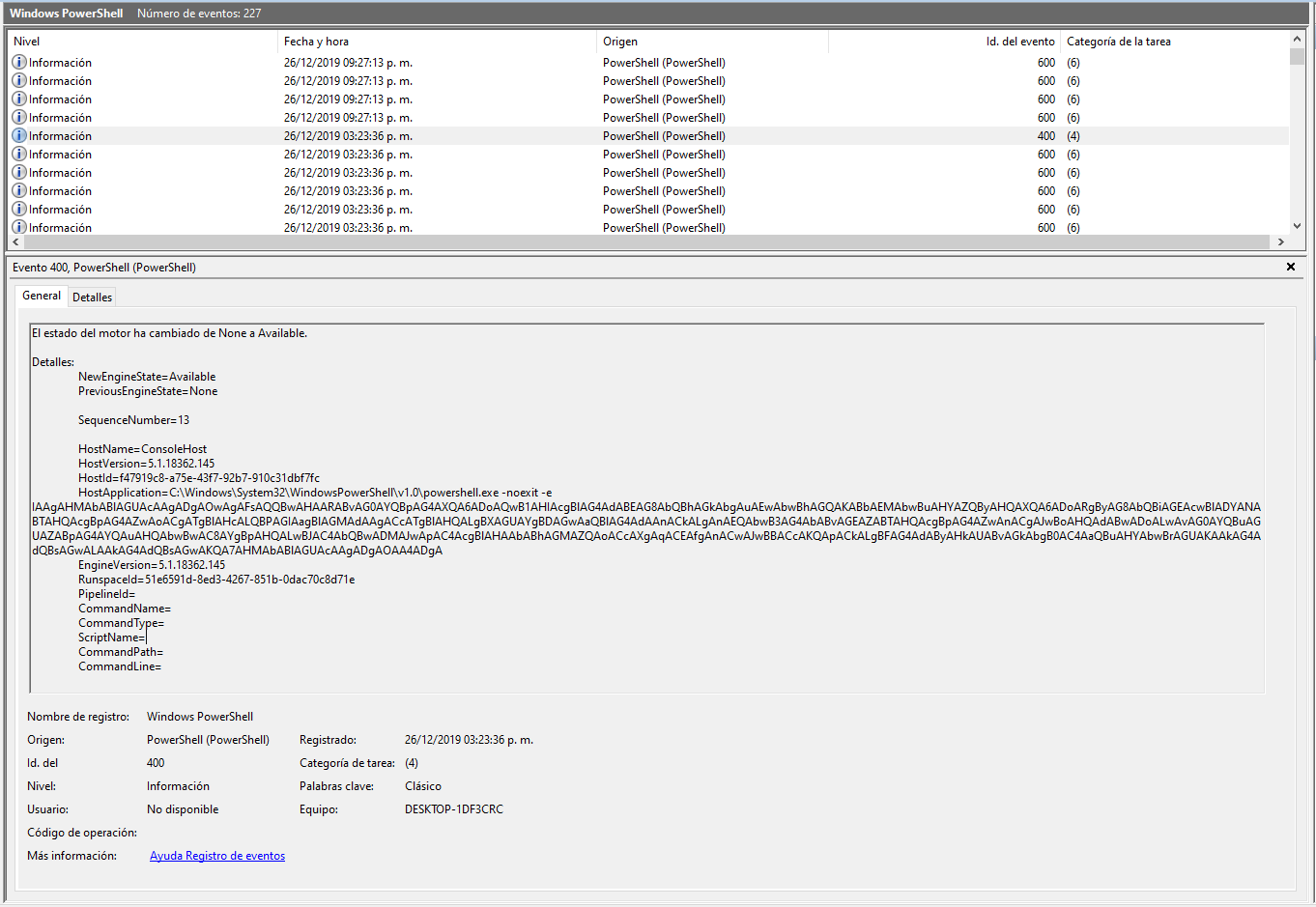Click the horizontal scrollbar left arrow

pos(15,241)
